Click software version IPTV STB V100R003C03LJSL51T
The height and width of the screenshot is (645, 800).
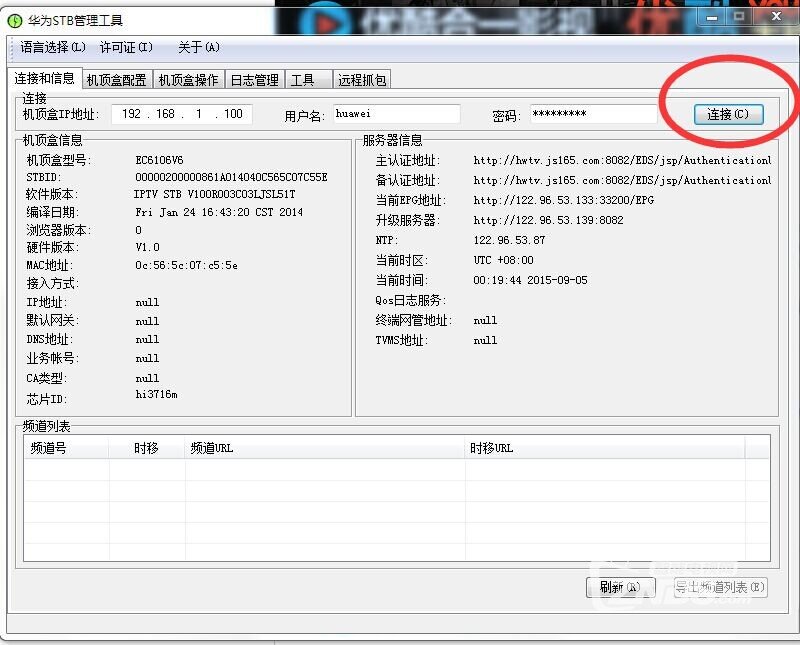pos(214,194)
